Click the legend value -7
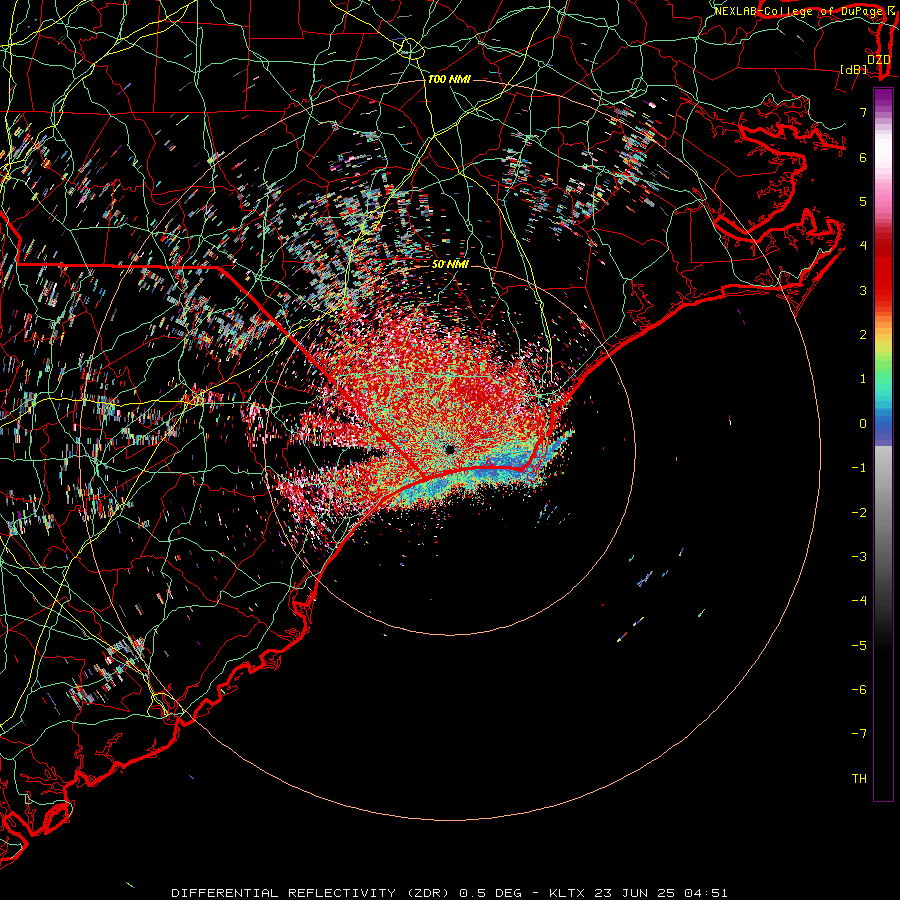 (x=859, y=734)
